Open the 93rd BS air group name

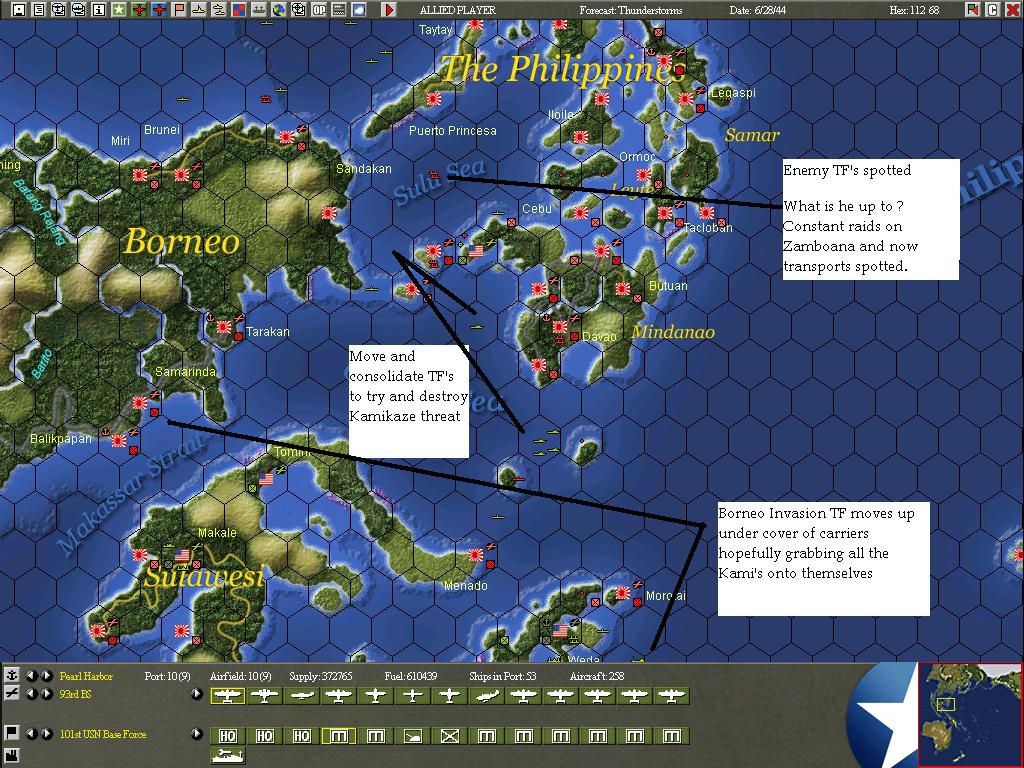coord(75,694)
